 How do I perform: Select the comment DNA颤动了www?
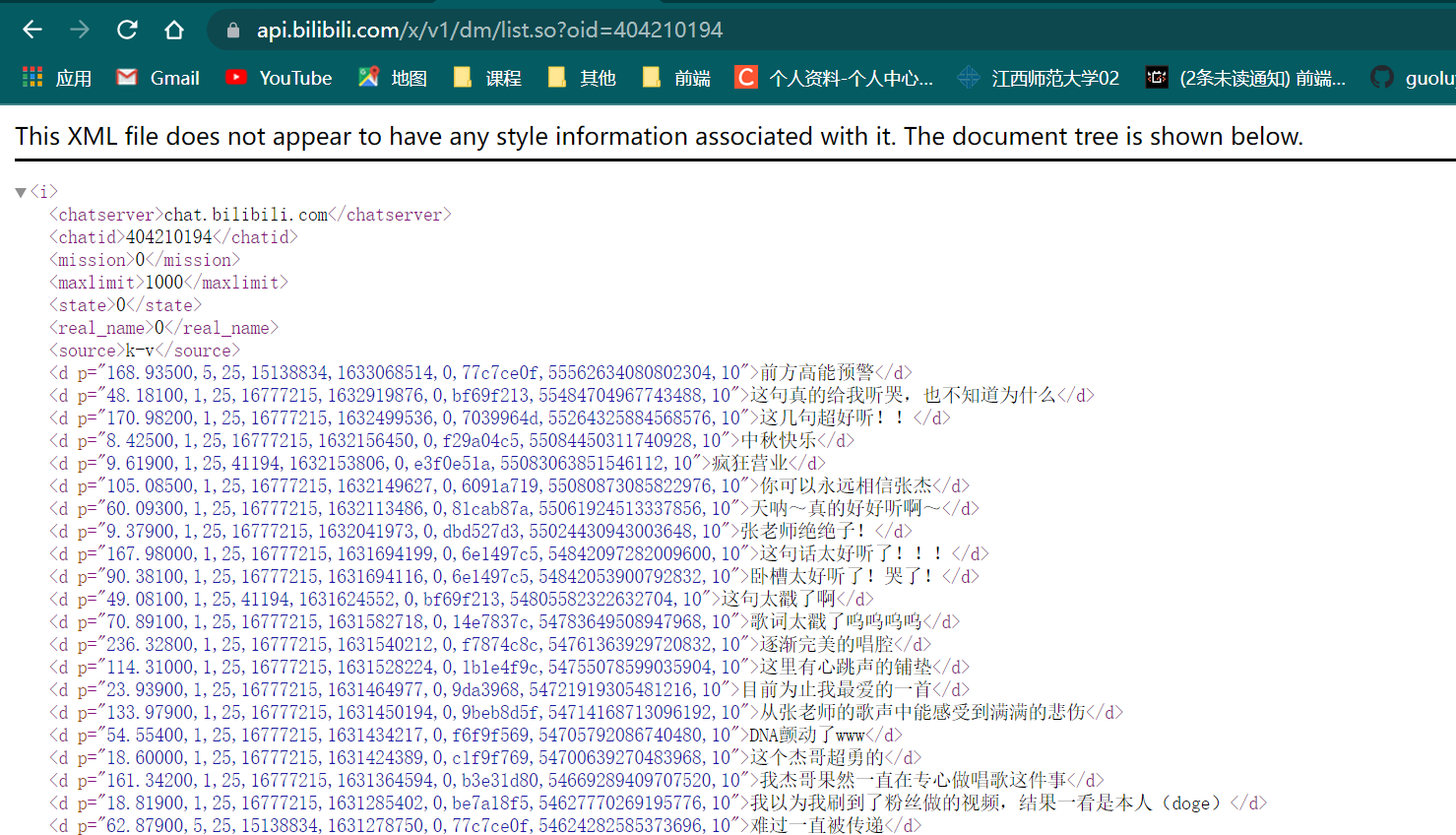[x=807, y=736]
